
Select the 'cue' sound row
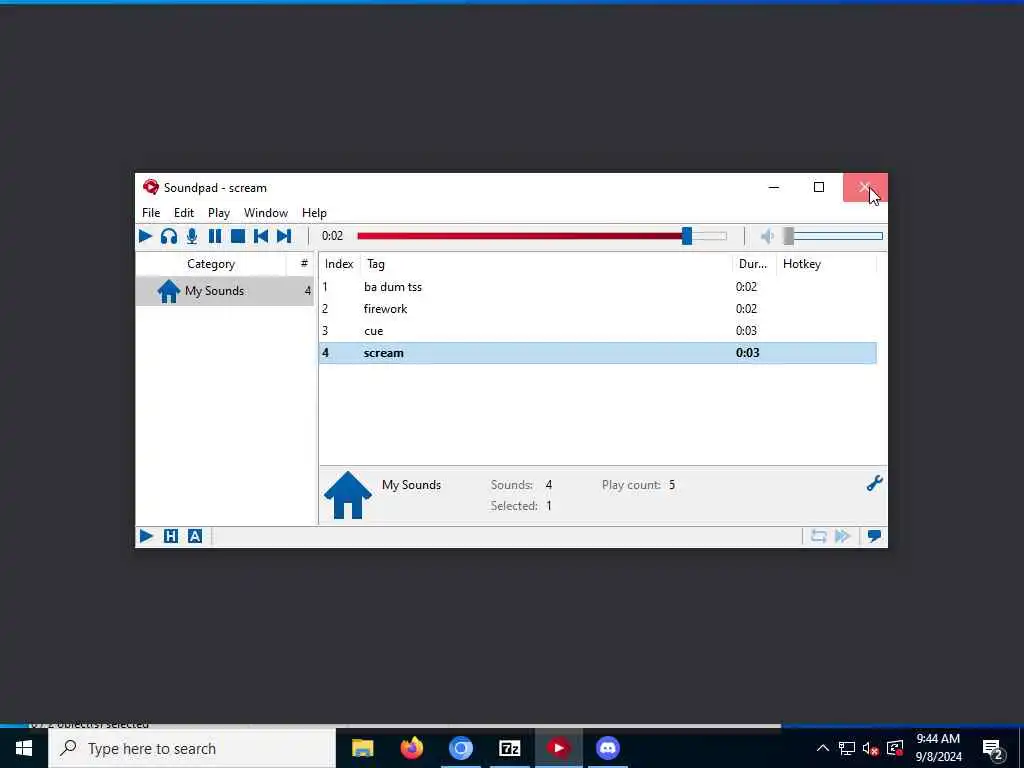(x=598, y=331)
